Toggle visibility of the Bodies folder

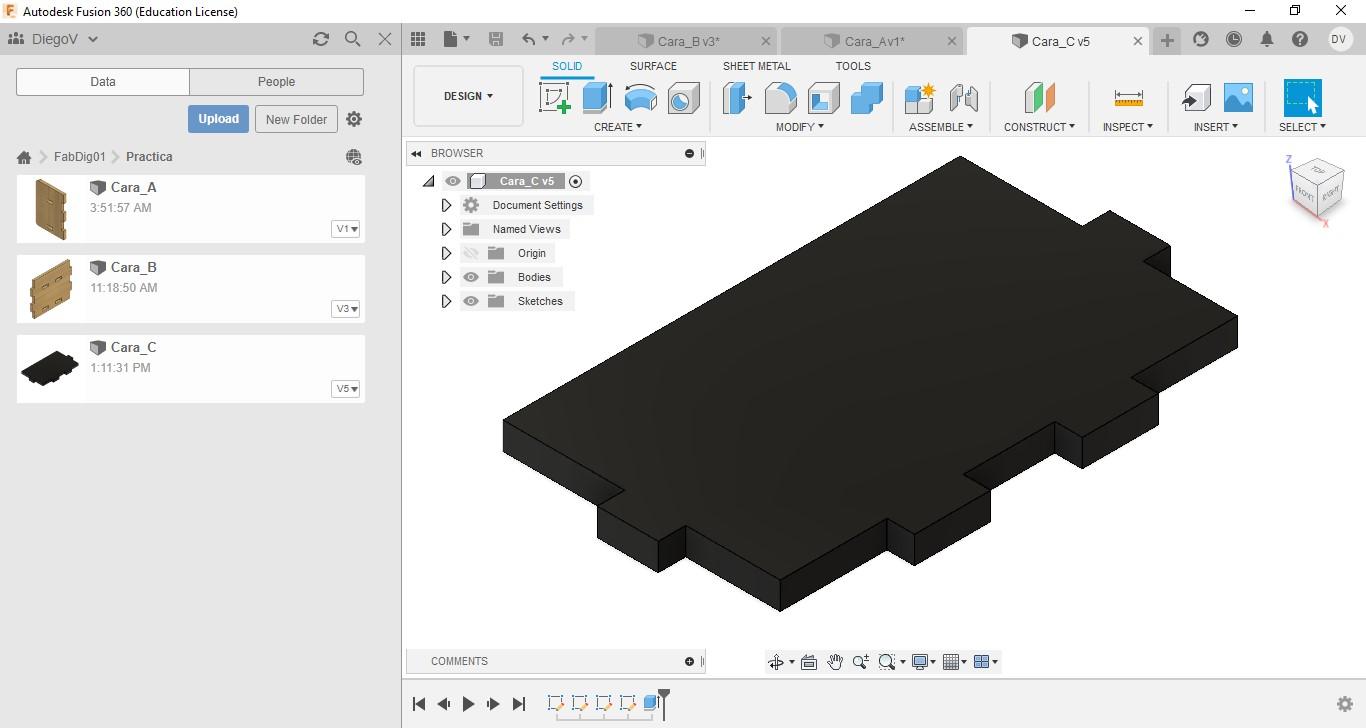tap(471, 277)
